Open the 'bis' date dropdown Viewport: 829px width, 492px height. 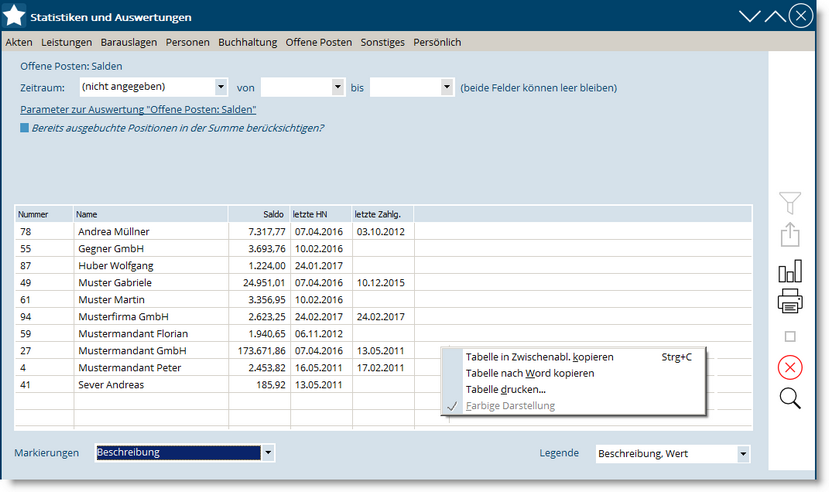pos(447,87)
